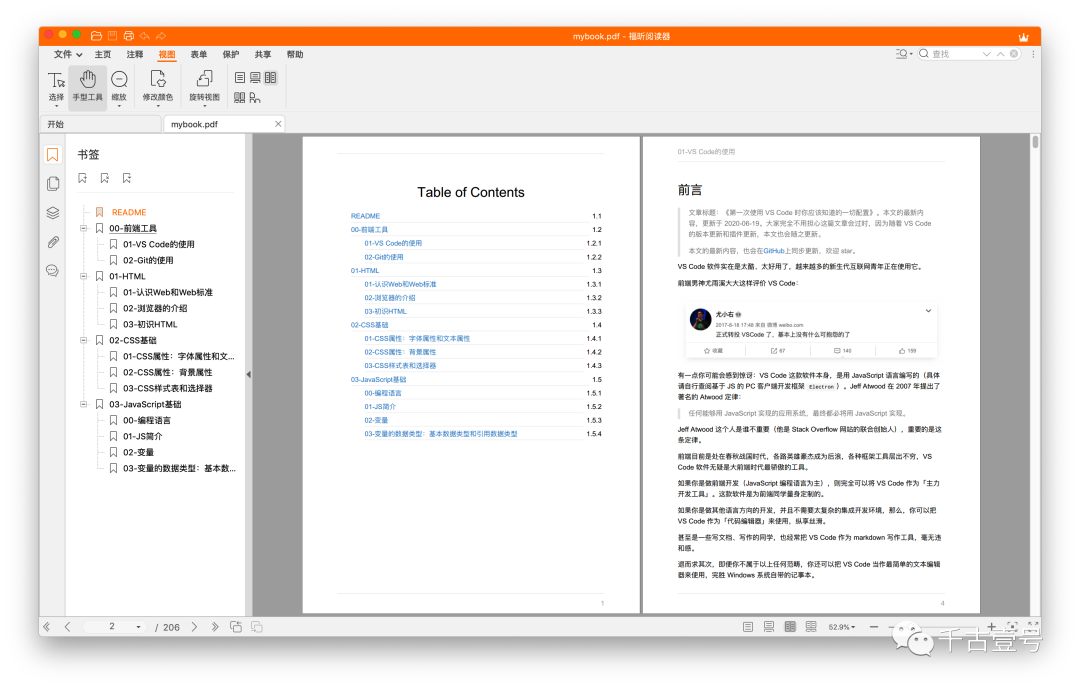Open the 保护 ribbon tab
Screen dimensions: 1080x688
231,54
